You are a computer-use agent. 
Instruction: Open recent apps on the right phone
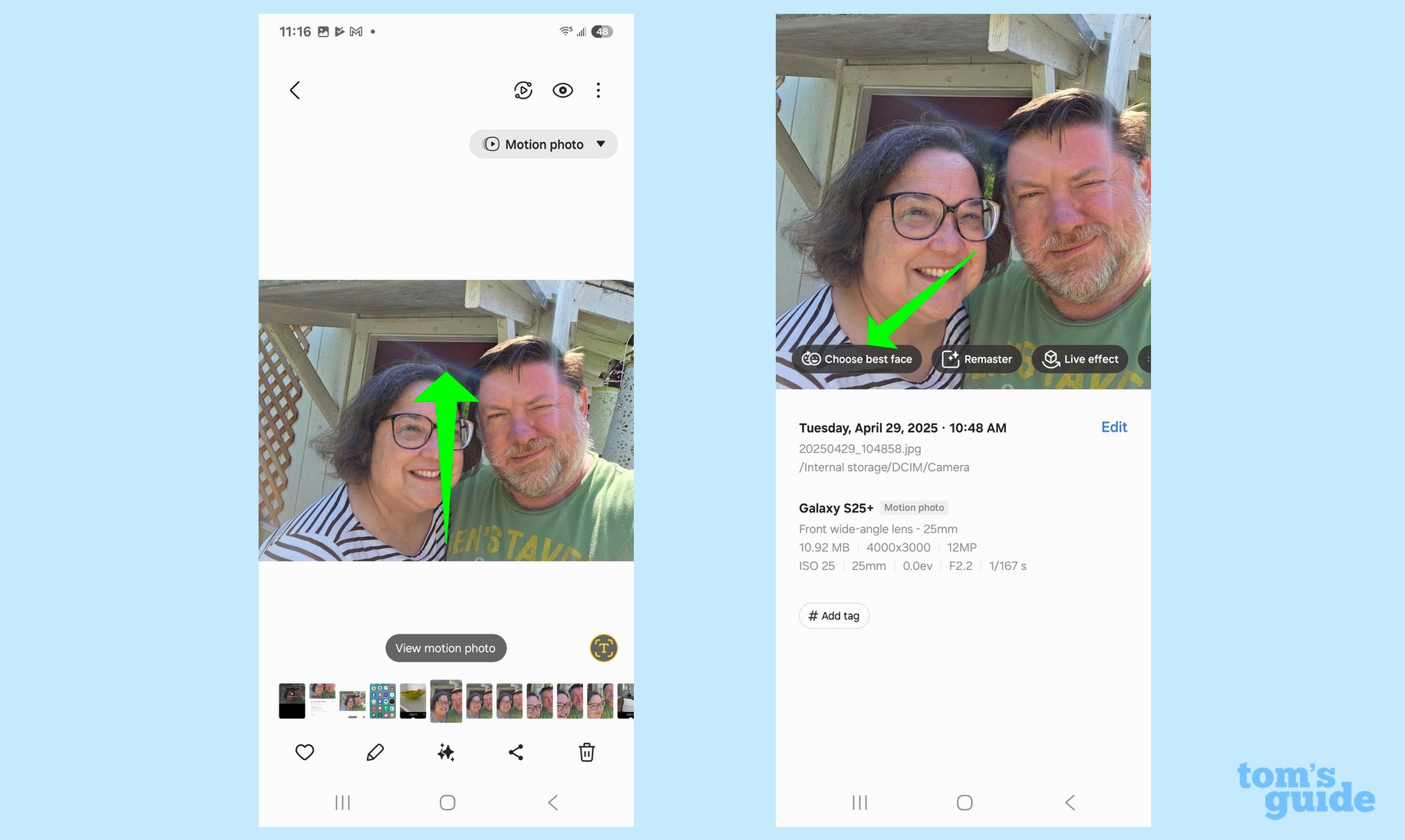point(859,802)
